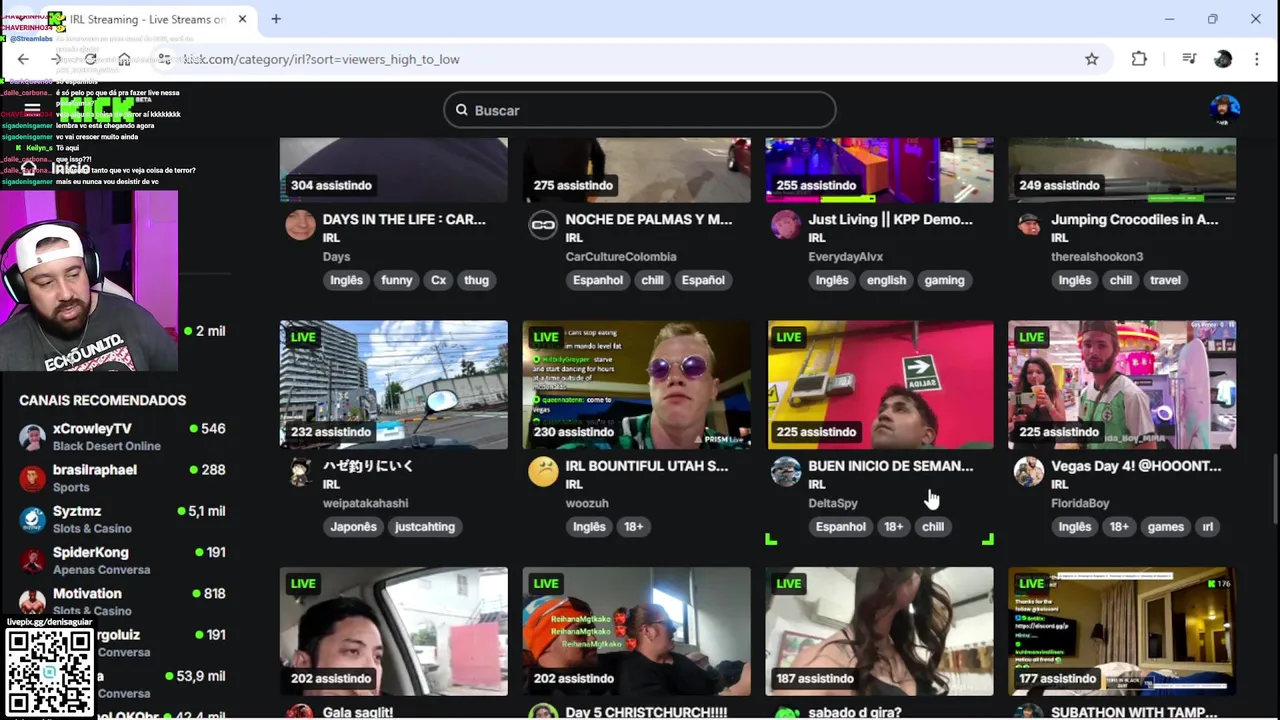1280x720 pixels.
Task: Open BUEN INICIO DE SEMANA title
Action: (890, 466)
